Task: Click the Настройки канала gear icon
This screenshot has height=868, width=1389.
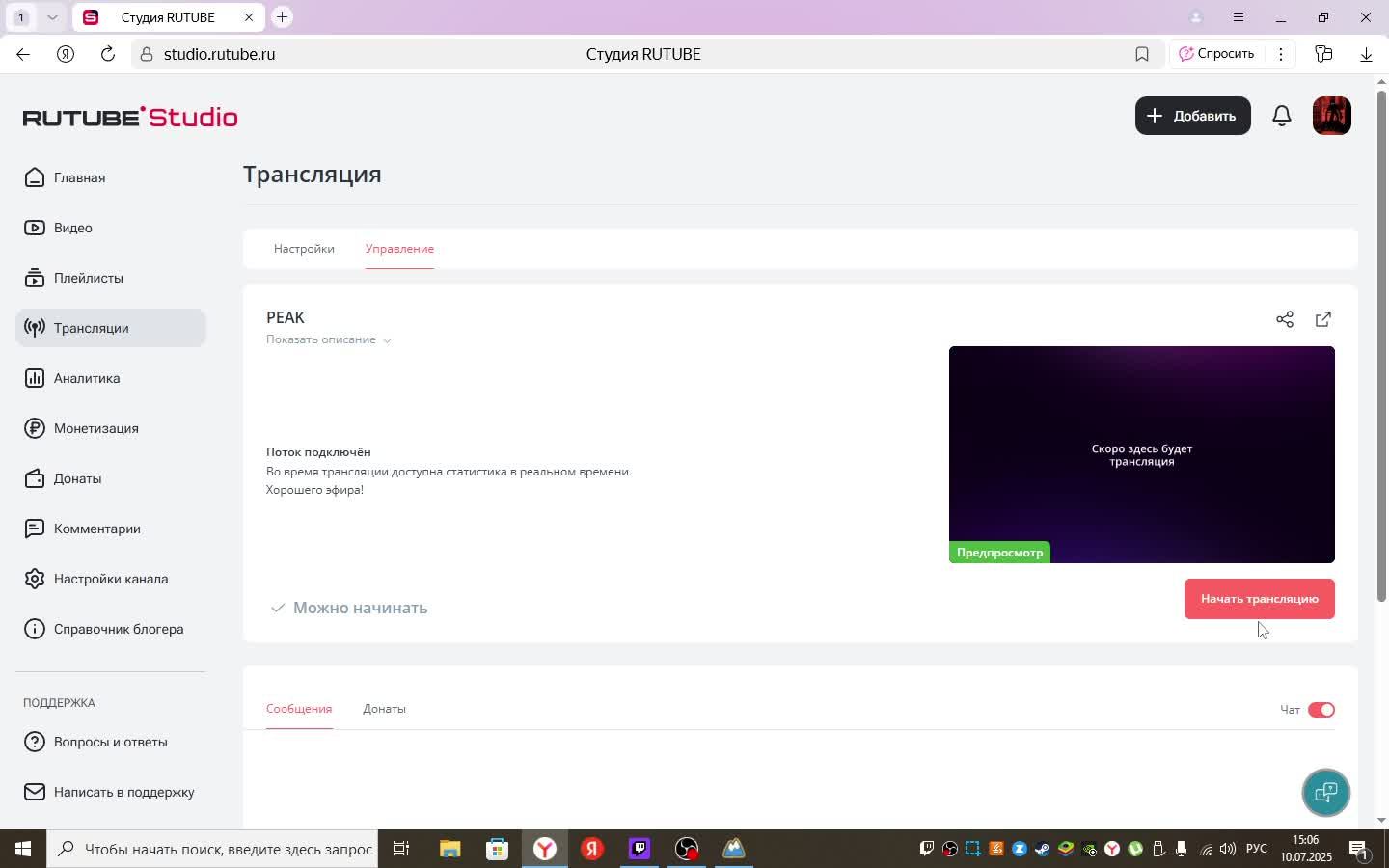Action: point(35,579)
